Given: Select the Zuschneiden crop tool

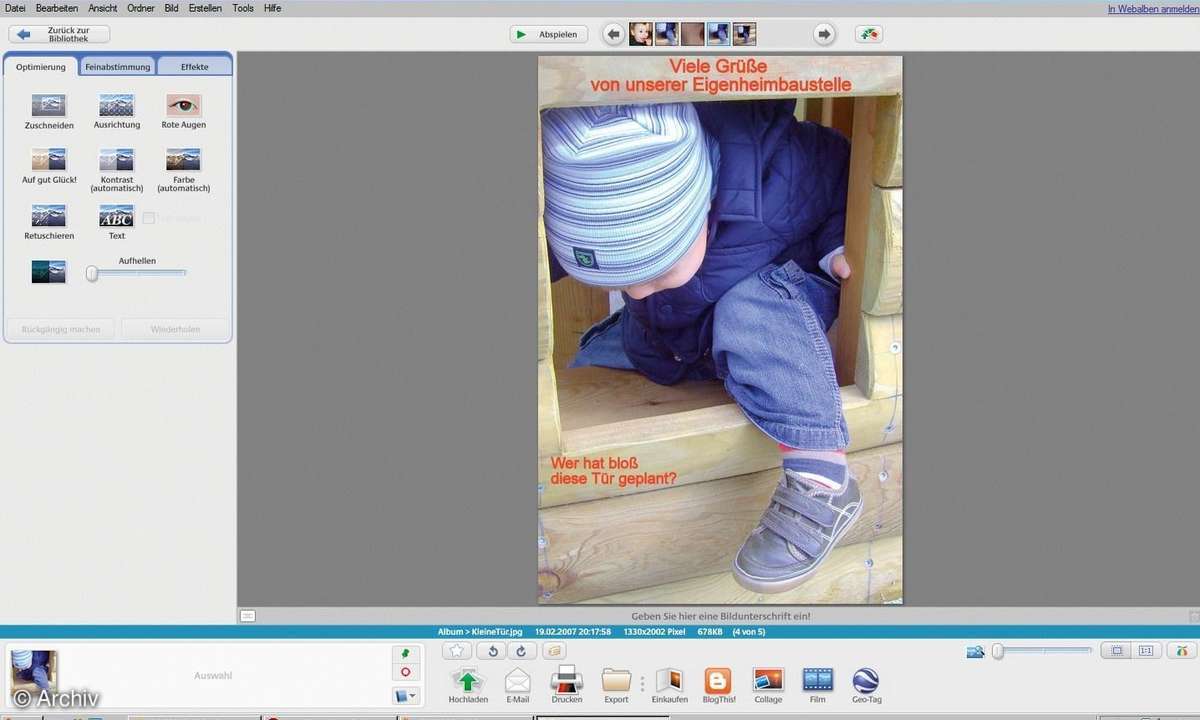Looking at the screenshot, I should [x=48, y=106].
